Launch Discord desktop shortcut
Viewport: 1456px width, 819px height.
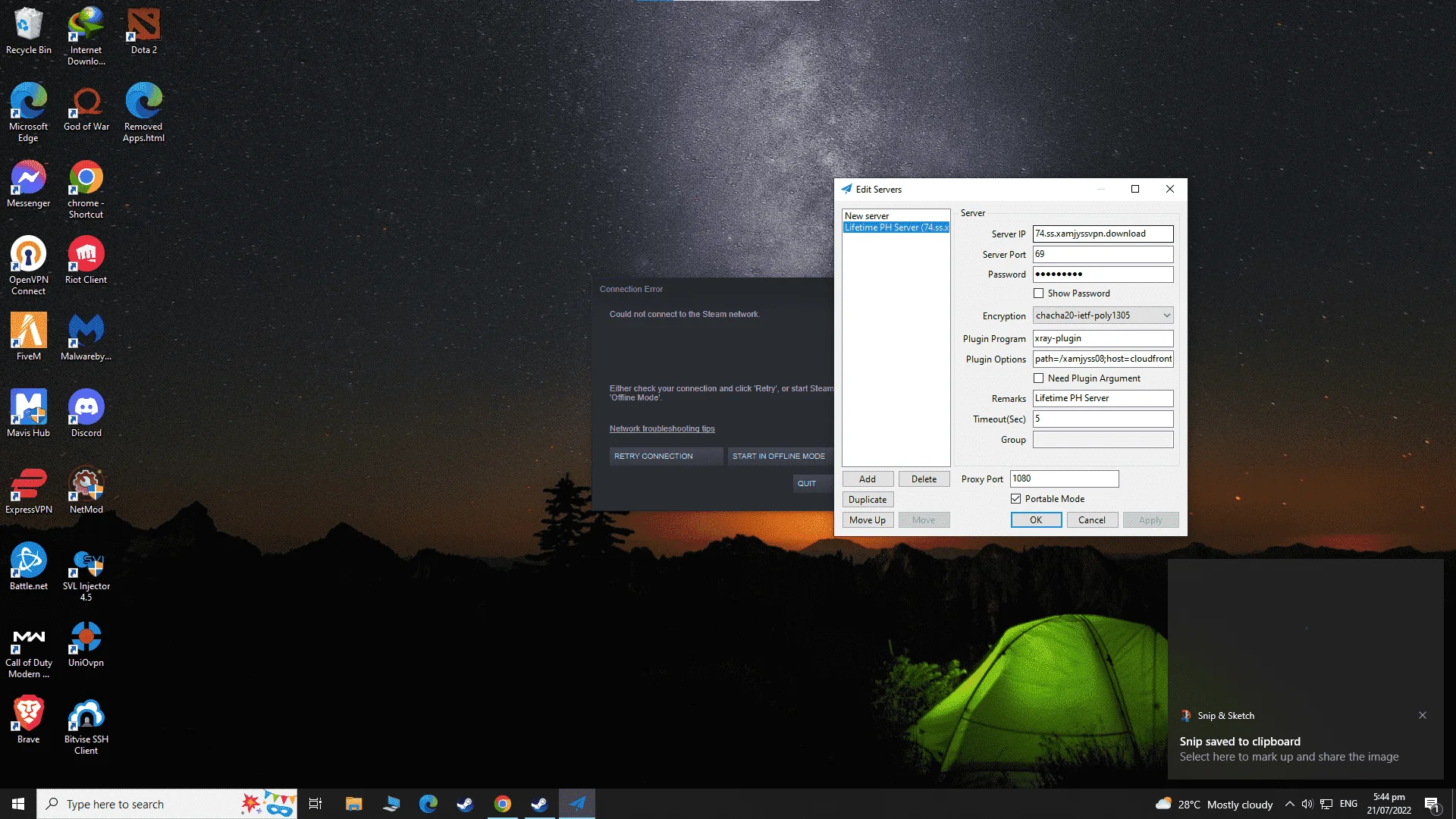coord(86,413)
